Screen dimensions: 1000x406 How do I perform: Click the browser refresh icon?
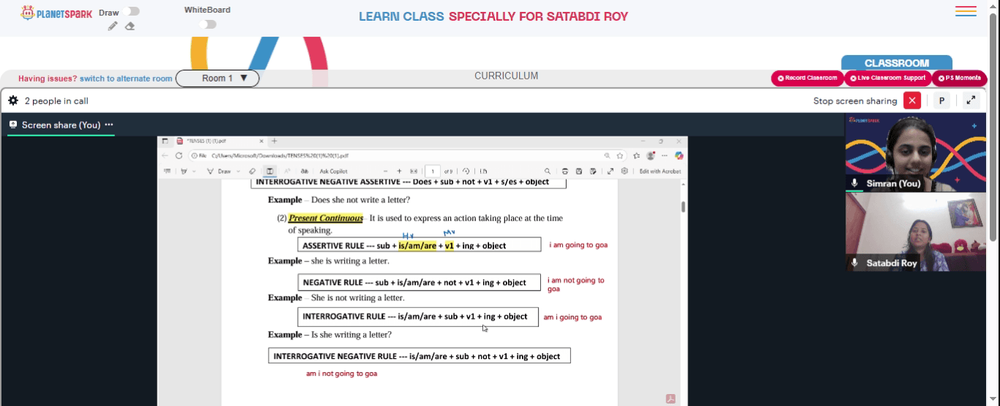pyautogui.click(x=179, y=156)
